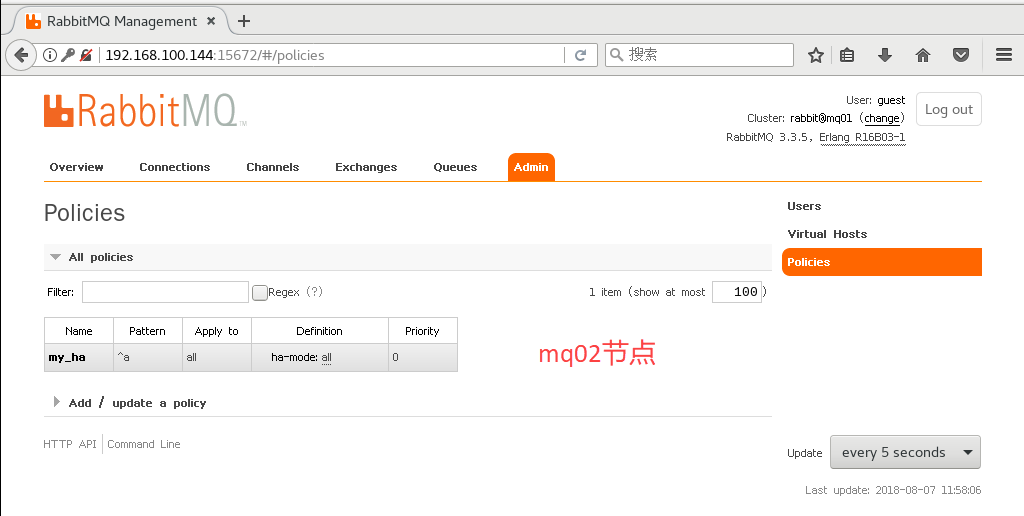This screenshot has height=516, width=1024.
Task: Click the Apply to column header
Action: point(217,331)
